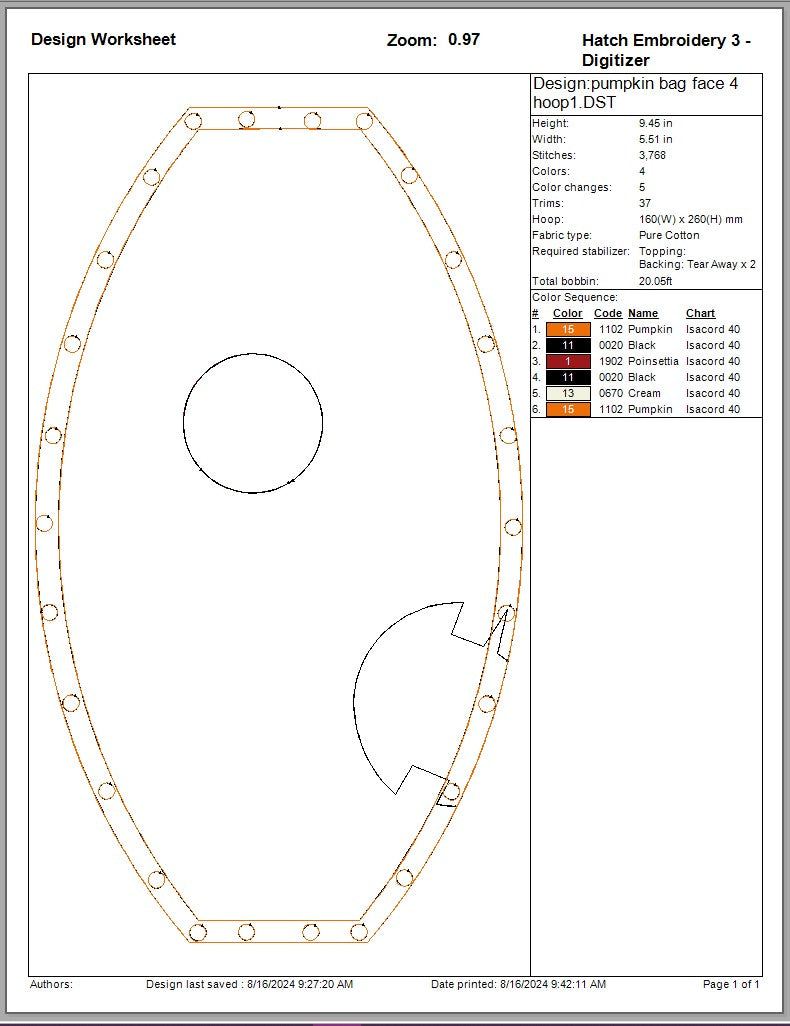Click the Pumpkin swatch in sequence row 1
The height and width of the screenshot is (1026, 790).
point(568,329)
